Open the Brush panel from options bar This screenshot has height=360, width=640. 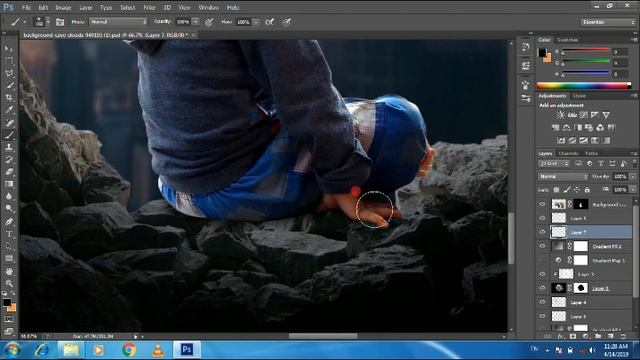[60, 22]
